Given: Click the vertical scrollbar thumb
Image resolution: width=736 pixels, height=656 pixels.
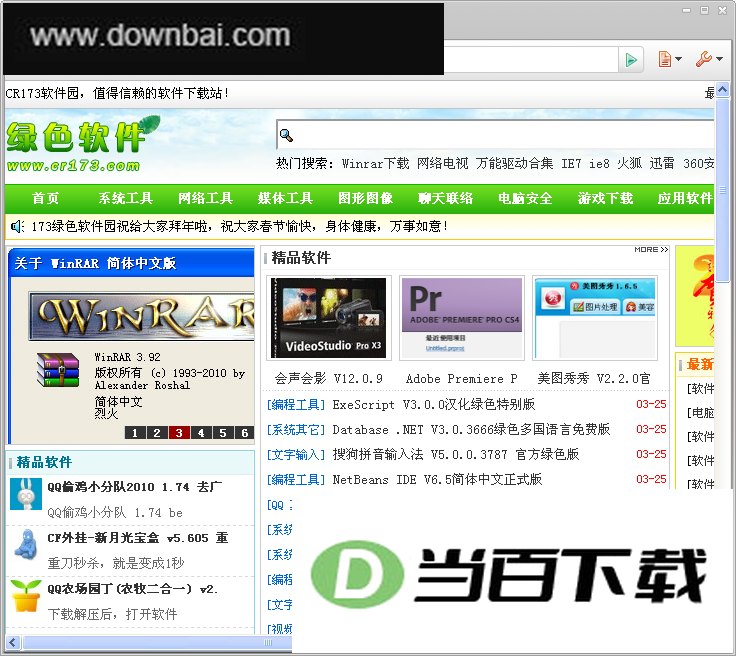Looking at the screenshot, I should click(722, 190).
